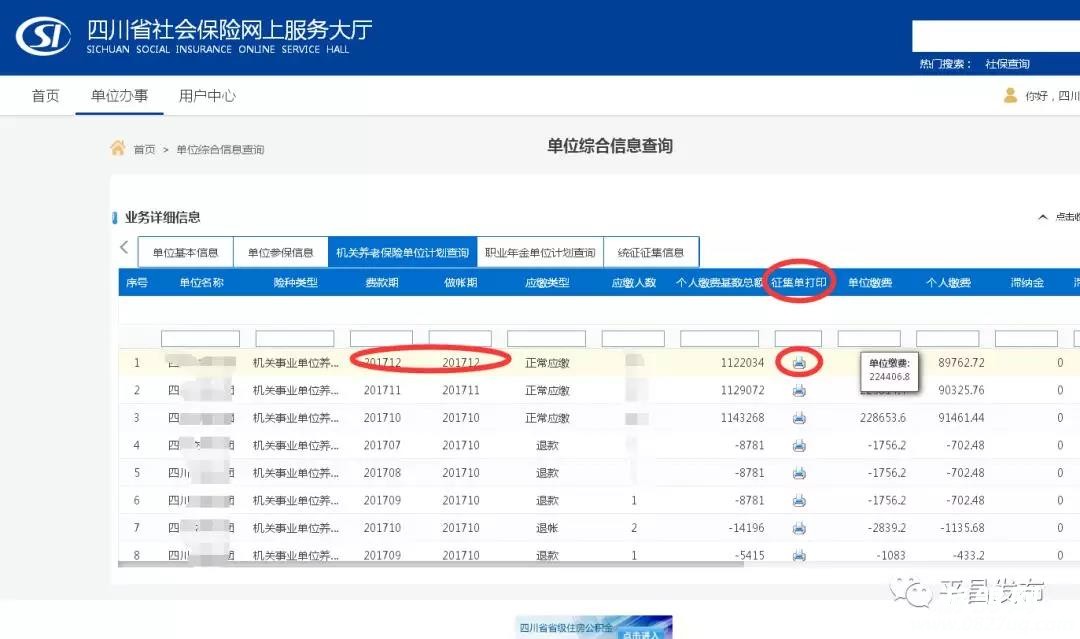Select cell -2839.2 in row 7
This screenshot has width=1080, height=639.
(x=886, y=528)
